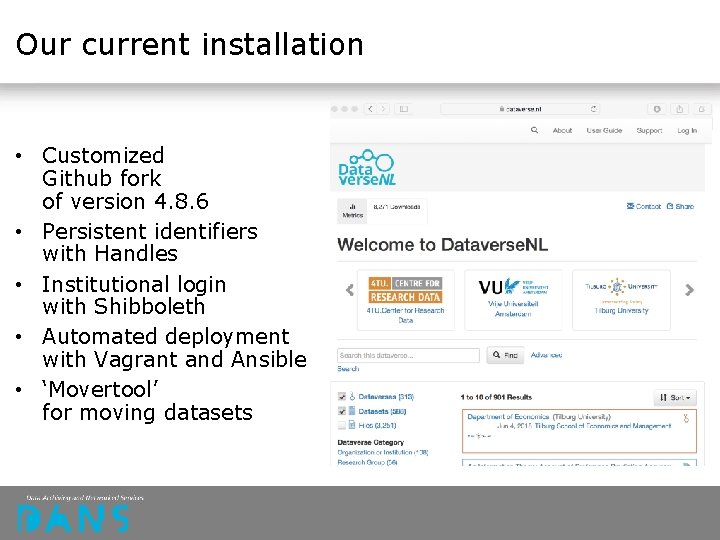Click the Search this dataverse field
This screenshot has width=720, height=540.
(x=408, y=355)
